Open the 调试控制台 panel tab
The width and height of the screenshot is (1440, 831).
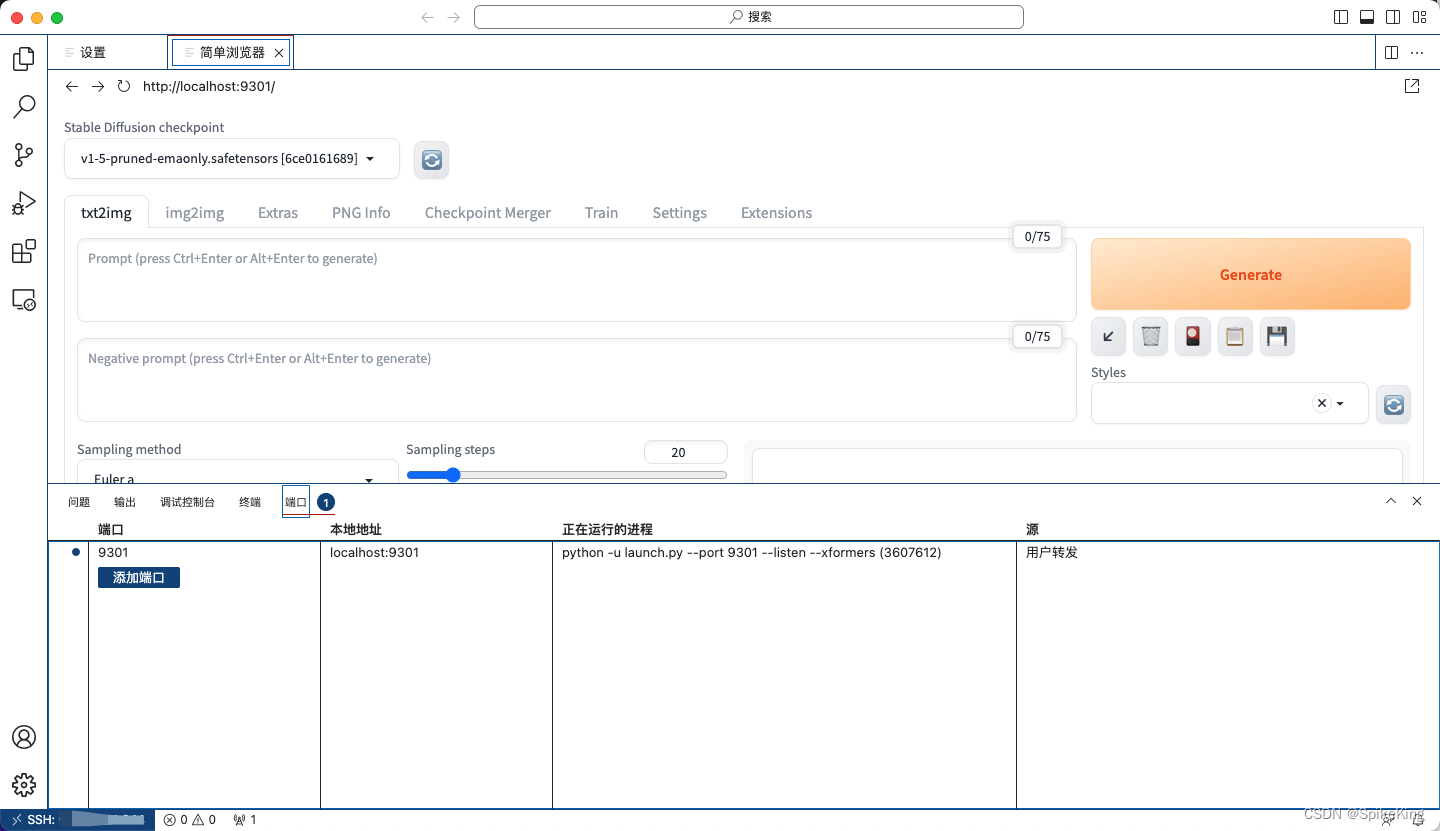click(188, 502)
